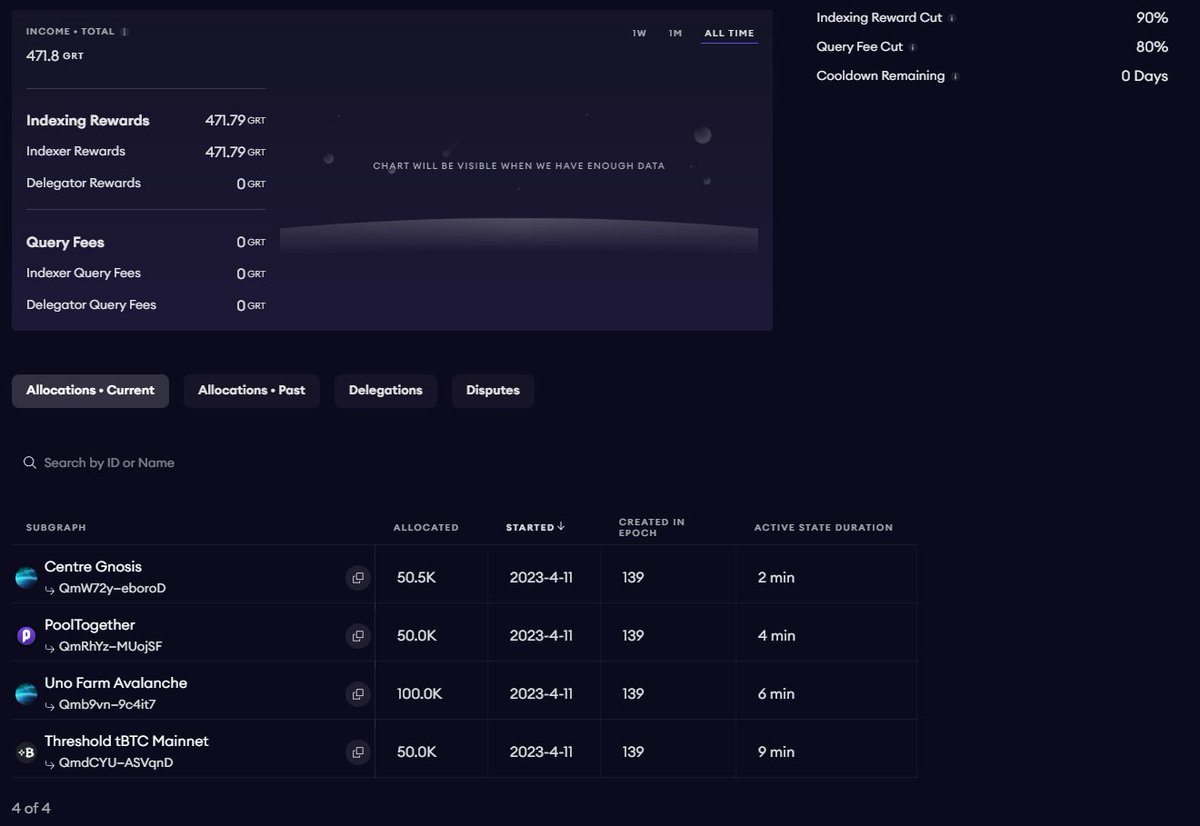Click info icon next to Query Fee Cut
Image resolution: width=1200 pixels, height=826 pixels.
click(912, 47)
